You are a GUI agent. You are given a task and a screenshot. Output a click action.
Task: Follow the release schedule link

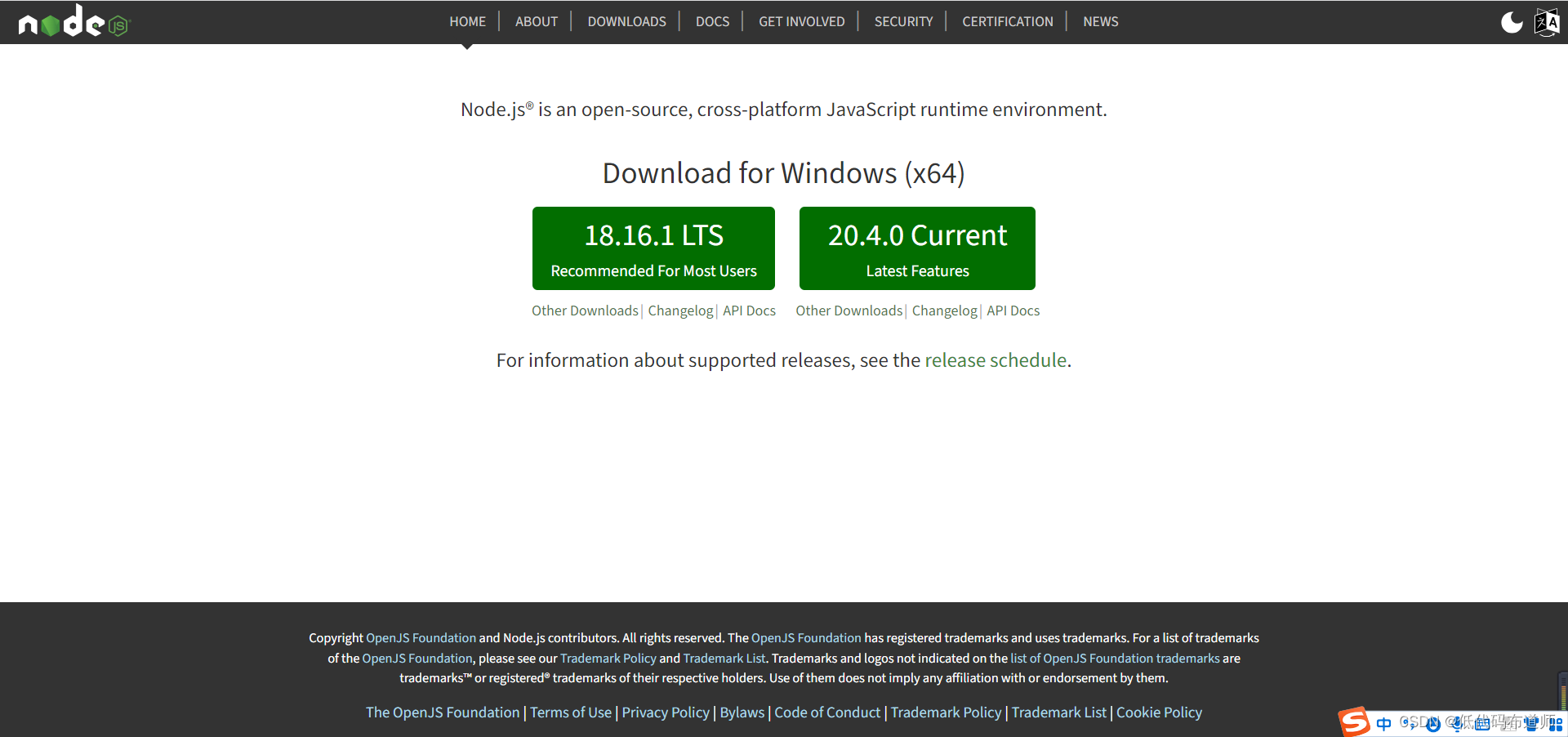pos(996,360)
